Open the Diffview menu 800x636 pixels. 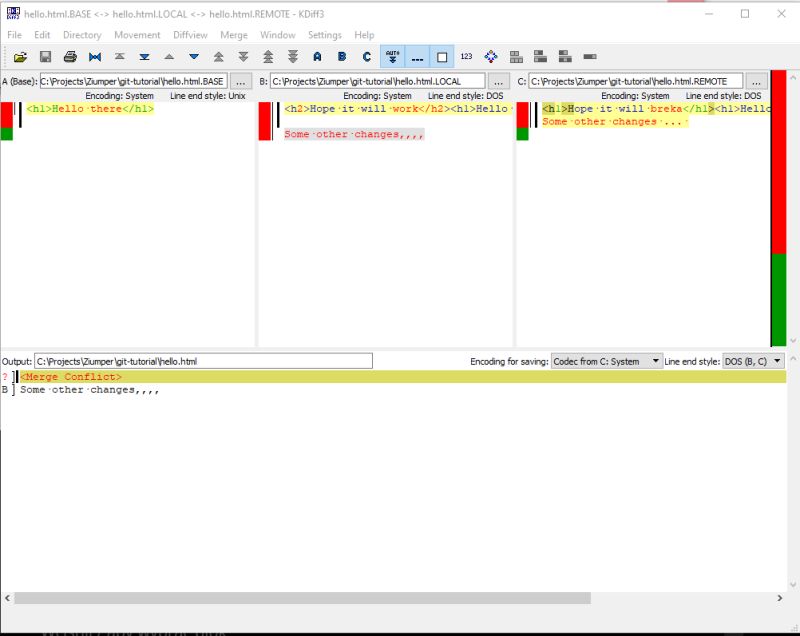pyautogui.click(x=188, y=34)
